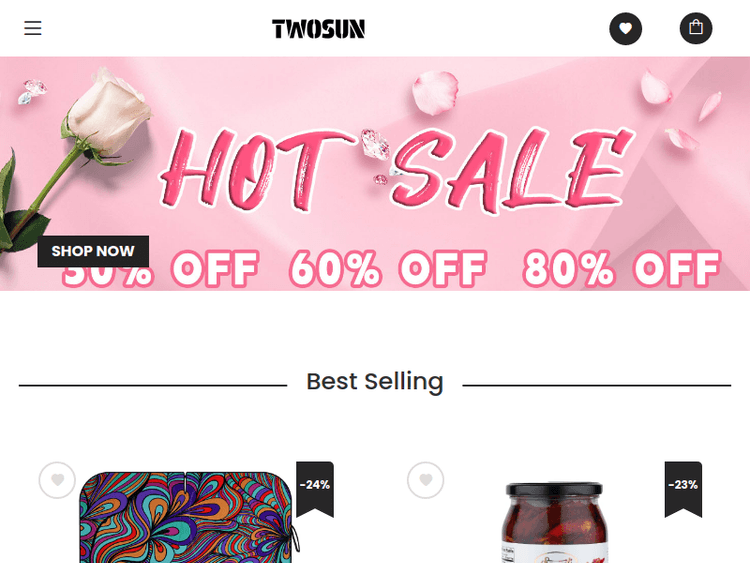Click the Best Selling section heading
Screen dimensions: 750x563
pos(375,382)
